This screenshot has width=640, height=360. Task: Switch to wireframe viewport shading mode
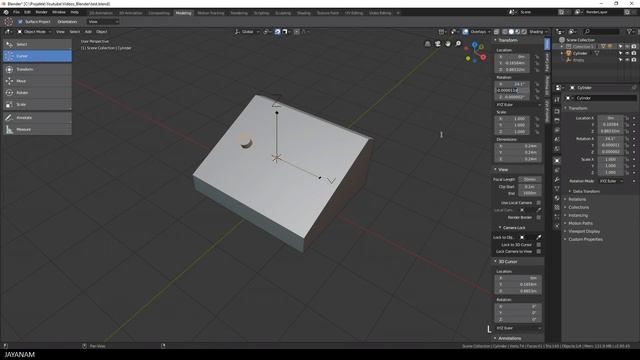[x=505, y=32]
